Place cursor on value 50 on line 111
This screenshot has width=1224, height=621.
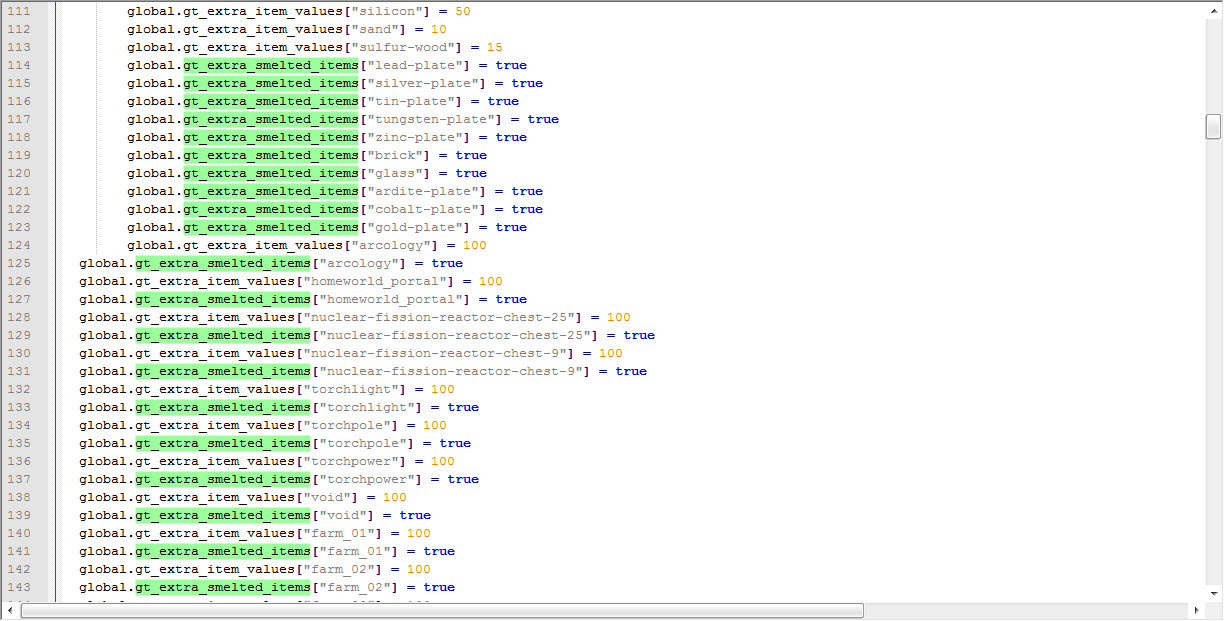click(462, 11)
